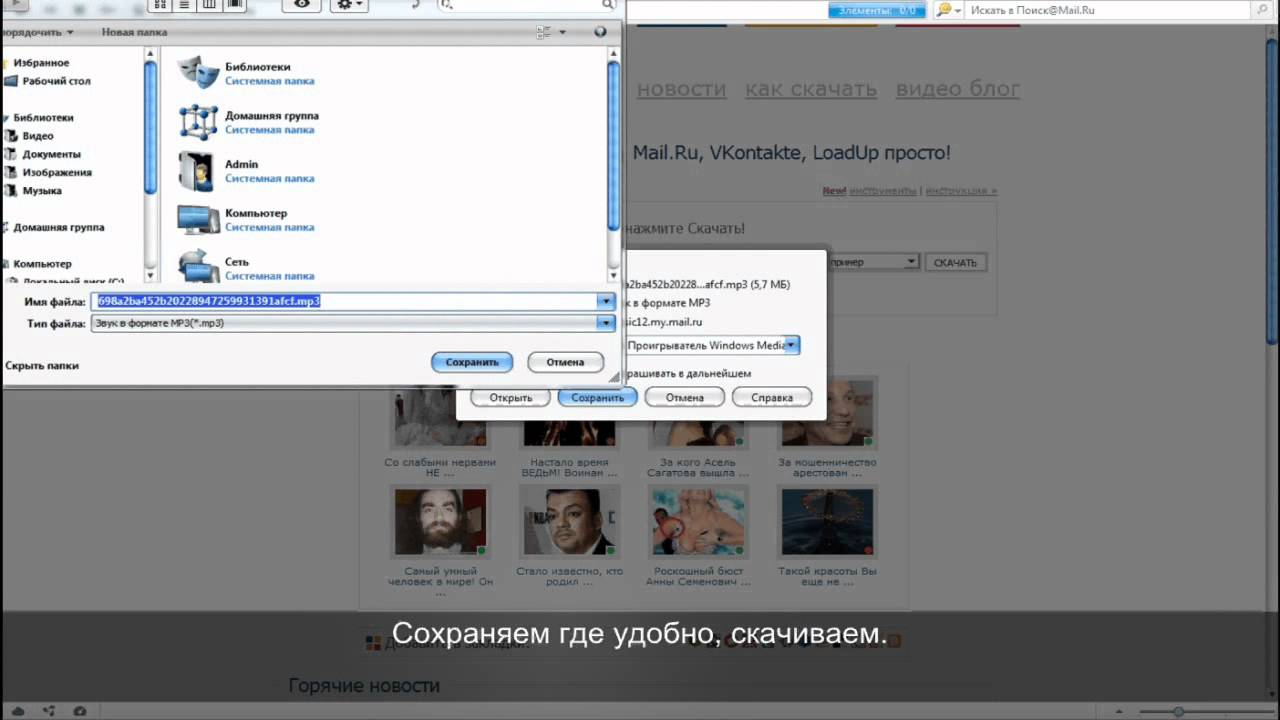Click the СКАЧАТЬ button on the web page
The width and height of the screenshot is (1280, 720).
point(955,263)
